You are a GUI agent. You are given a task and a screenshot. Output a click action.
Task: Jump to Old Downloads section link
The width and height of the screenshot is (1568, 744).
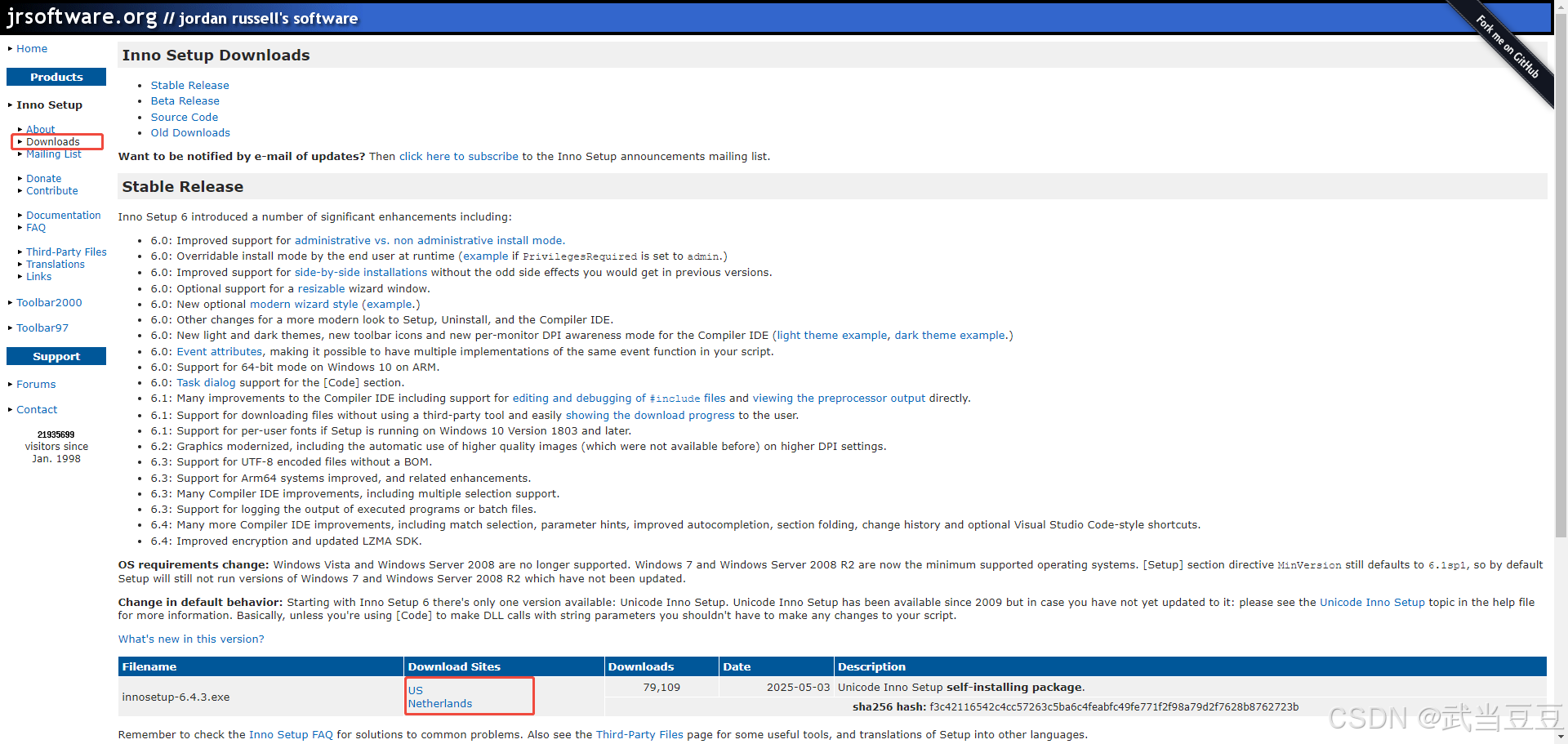tap(190, 133)
